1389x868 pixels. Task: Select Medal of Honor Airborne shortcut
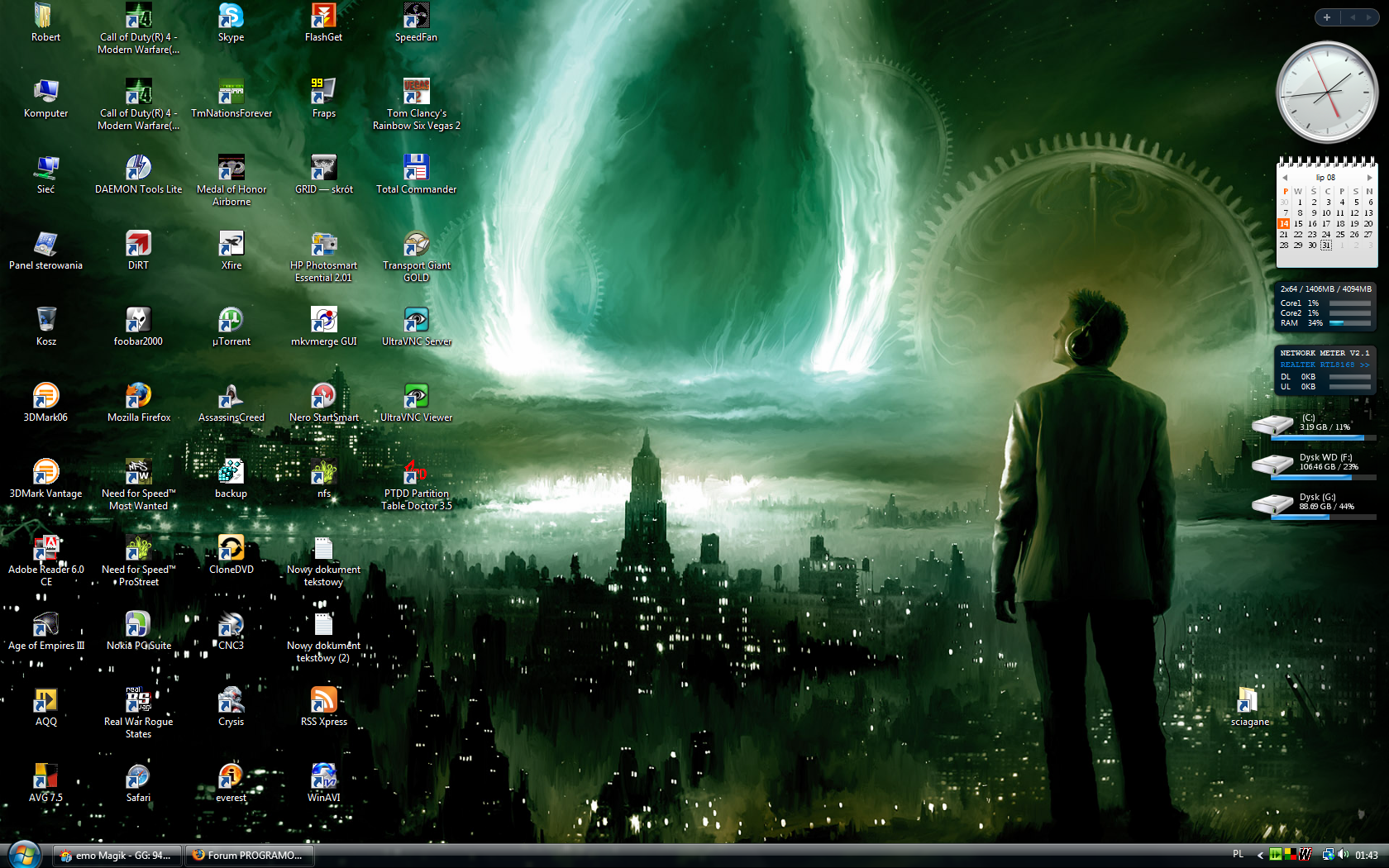pyautogui.click(x=231, y=181)
